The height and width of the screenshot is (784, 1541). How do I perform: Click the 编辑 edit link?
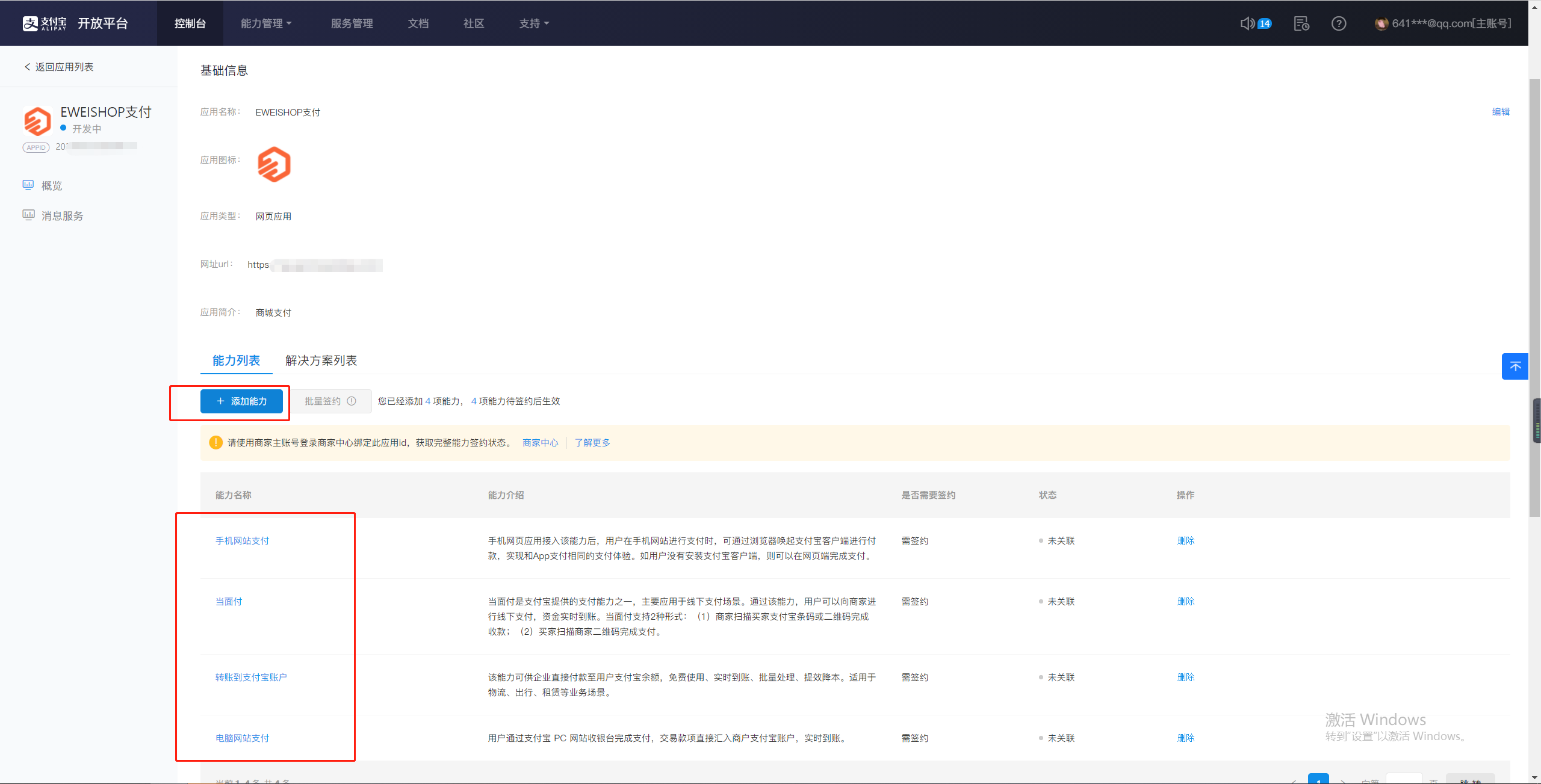1501,112
